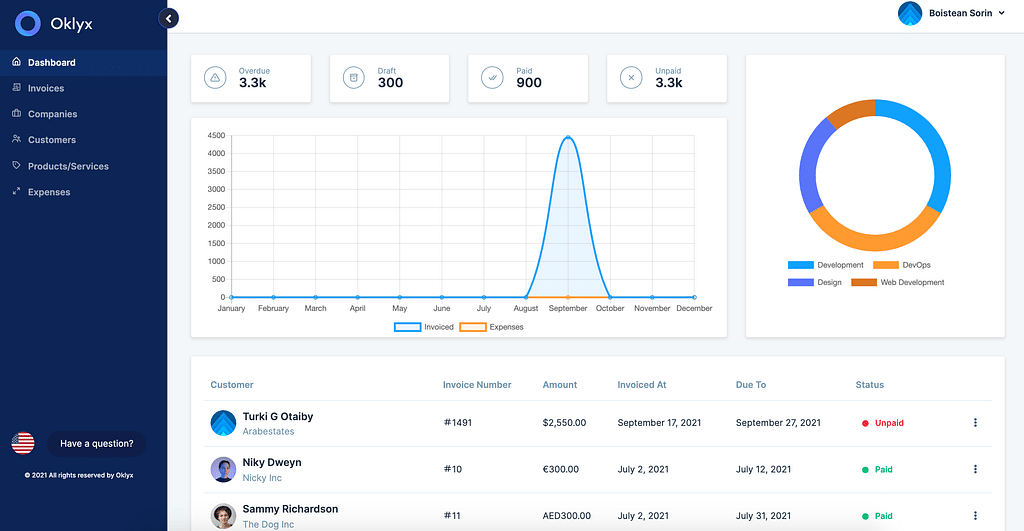1024x531 pixels.
Task: Click the US flag language icon
Action: pyautogui.click(x=23, y=443)
